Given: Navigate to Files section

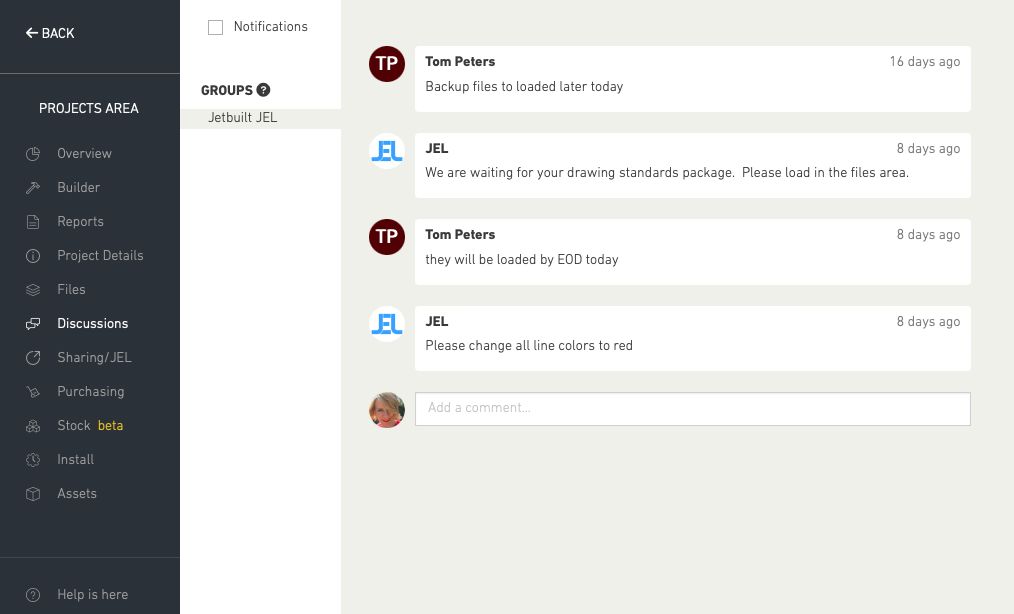Looking at the screenshot, I should [x=71, y=289].
